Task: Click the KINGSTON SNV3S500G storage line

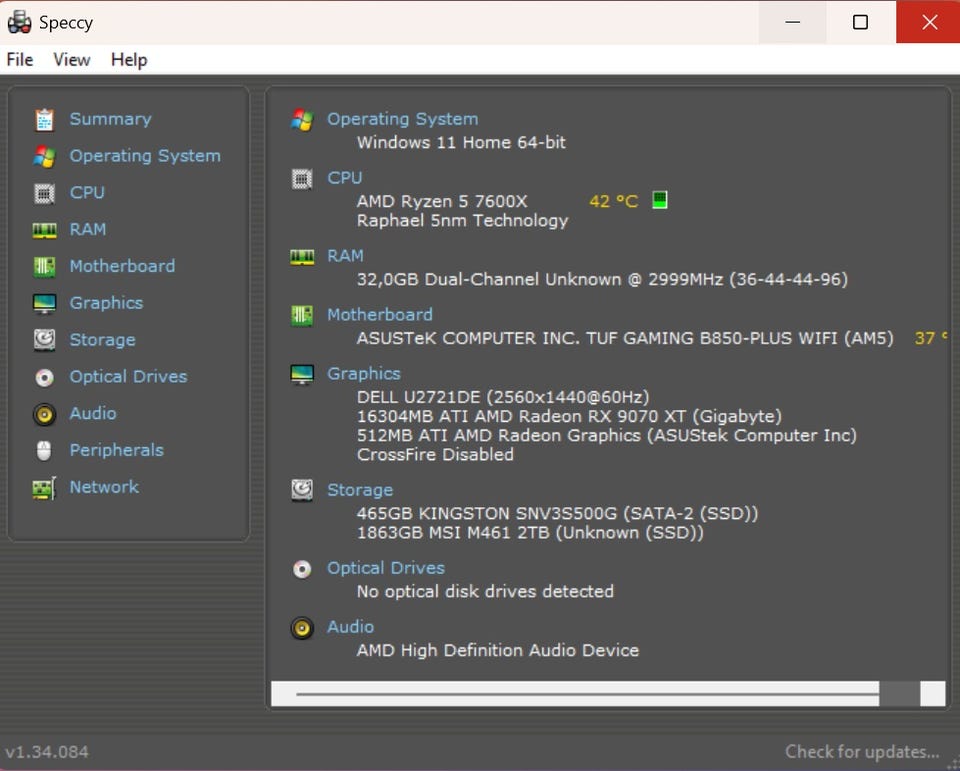Action: click(x=558, y=513)
